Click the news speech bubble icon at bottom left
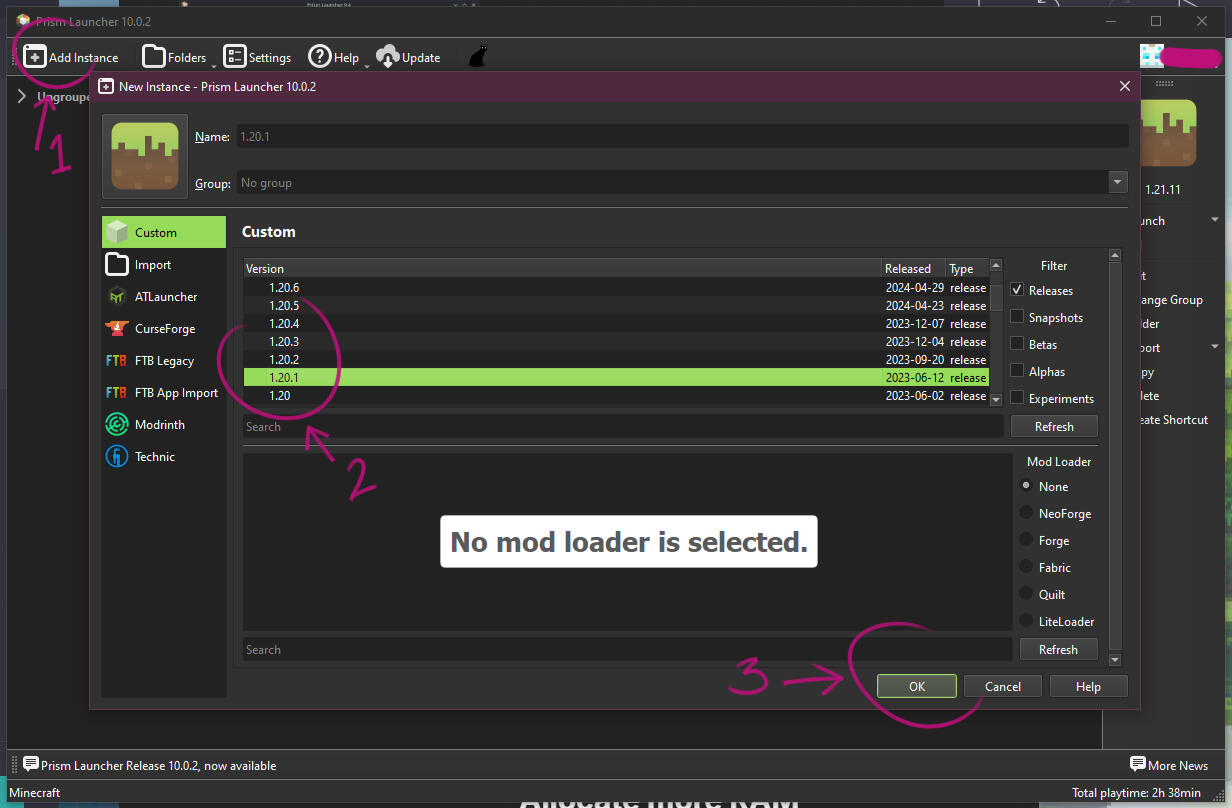This screenshot has width=1232, height=808. pos(31,765)
